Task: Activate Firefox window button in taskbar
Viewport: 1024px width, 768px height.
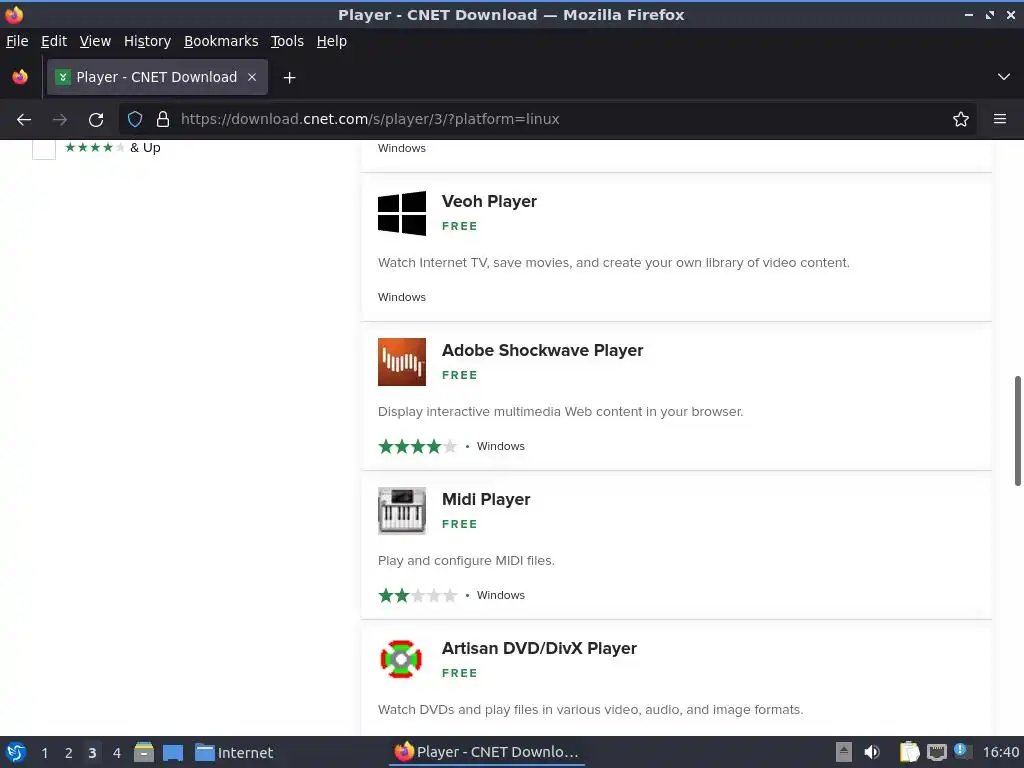Action: point(487,752)
